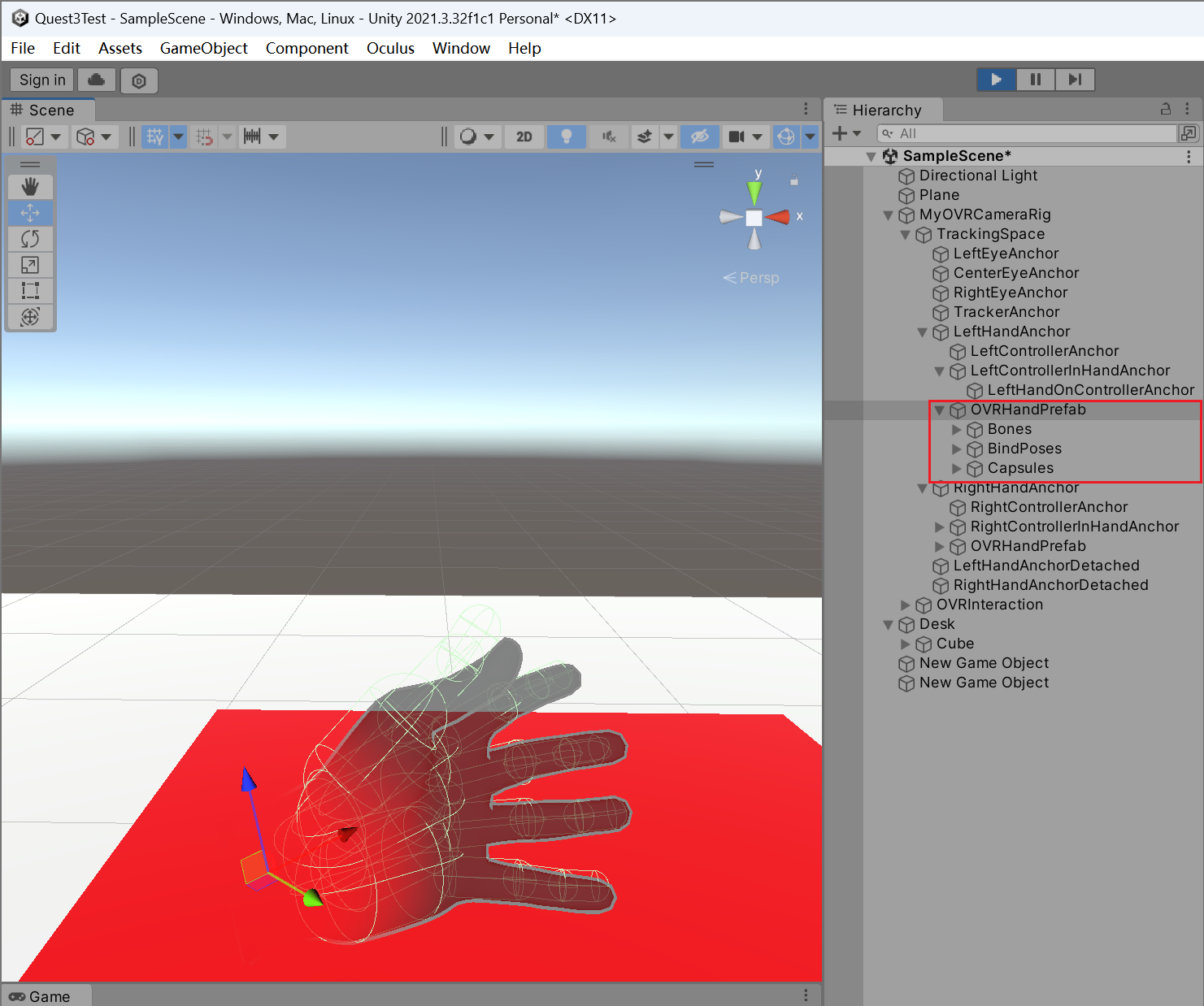This screenshot has height=1006, width=1204.
Task: Collapse the TrackingSpace tree node
Action: [906, 235]
